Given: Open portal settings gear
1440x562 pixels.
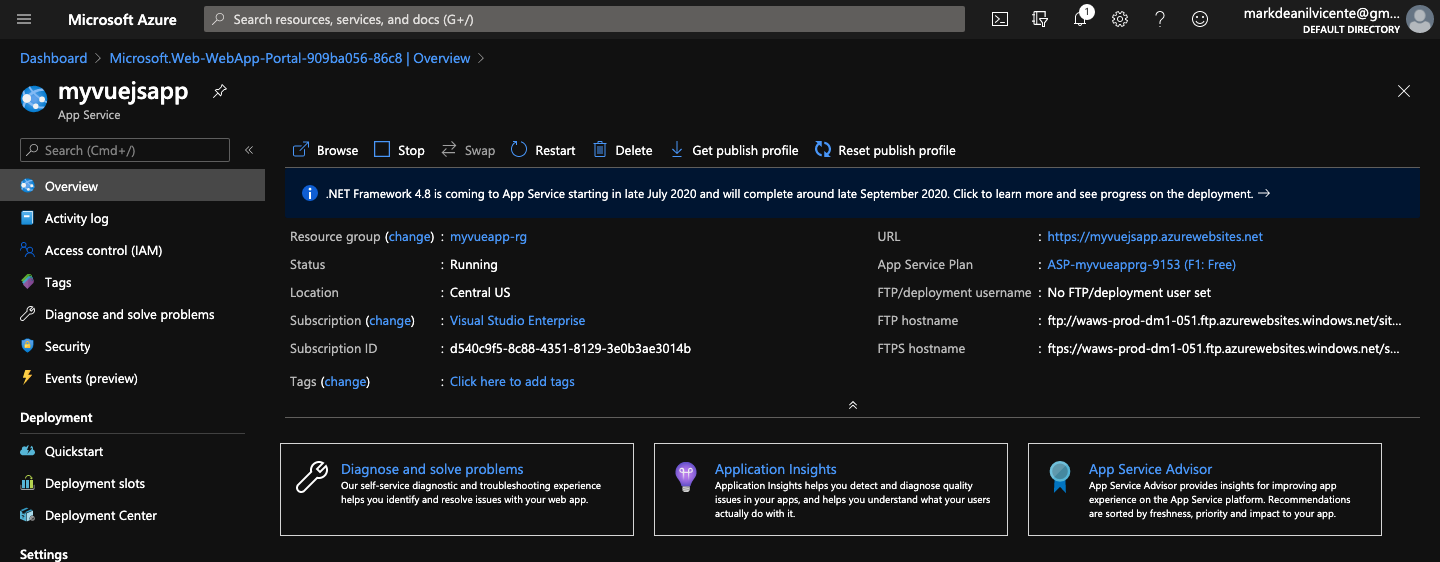Looking at the screenshot, I should click(1120, 19).
